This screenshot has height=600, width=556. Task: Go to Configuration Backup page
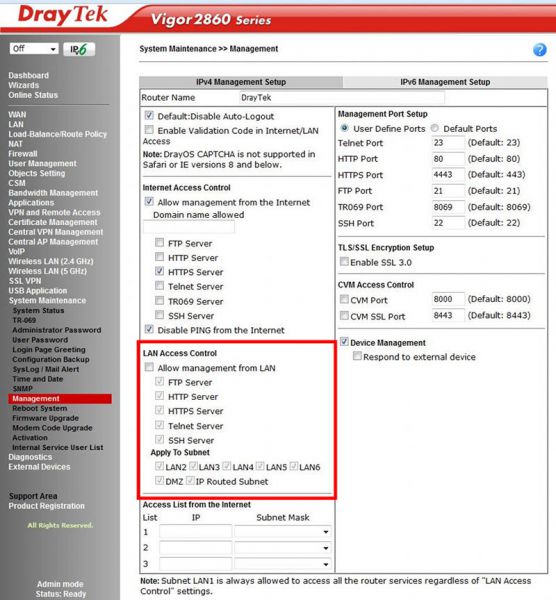(51, 359)
